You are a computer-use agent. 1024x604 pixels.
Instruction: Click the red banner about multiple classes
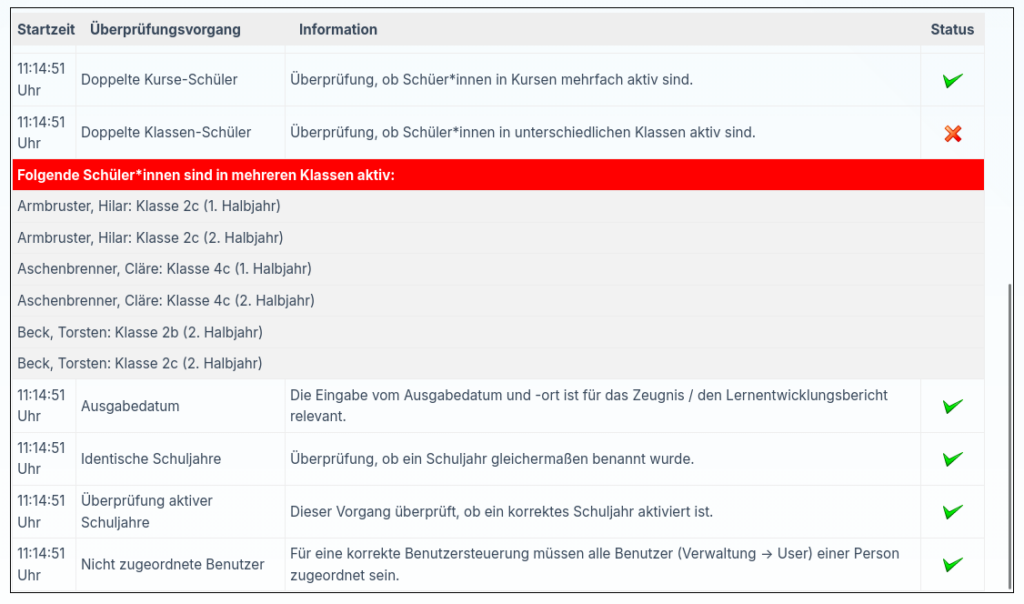[x=497, y=176]
